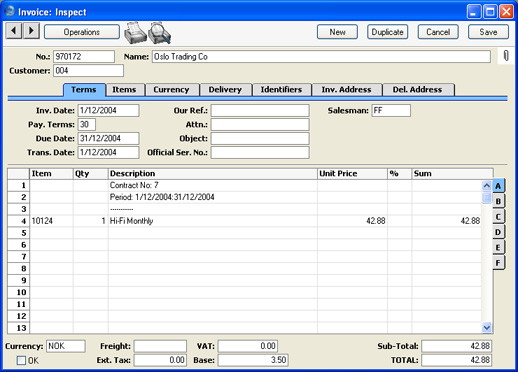
Task: Switch to flip A in item matrix
Action: click(x=498, y=186)
